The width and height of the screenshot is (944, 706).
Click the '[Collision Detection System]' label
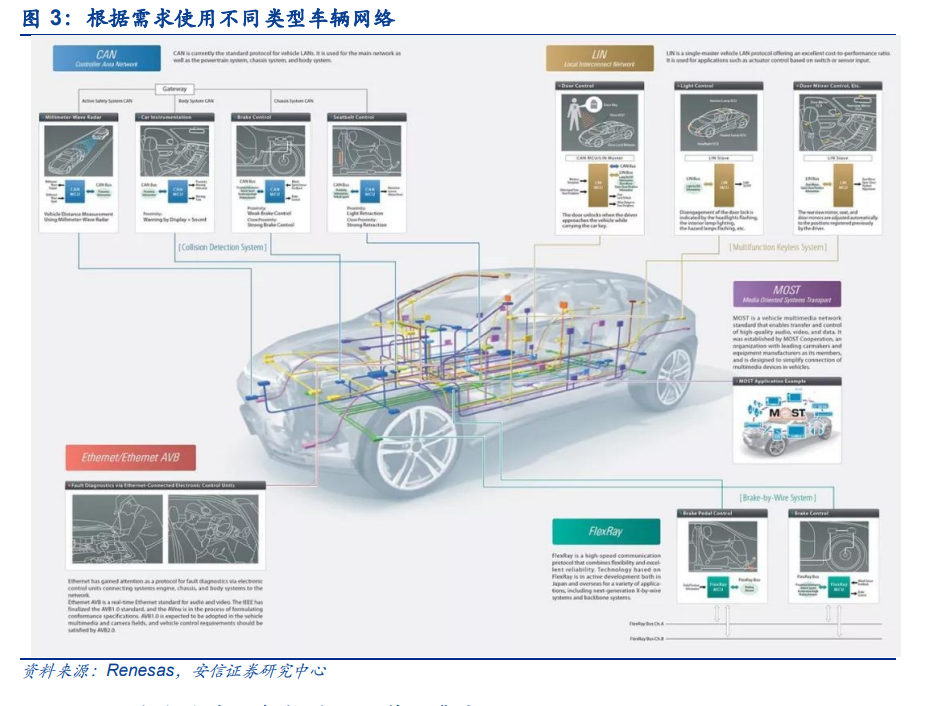tap(222, 247)
